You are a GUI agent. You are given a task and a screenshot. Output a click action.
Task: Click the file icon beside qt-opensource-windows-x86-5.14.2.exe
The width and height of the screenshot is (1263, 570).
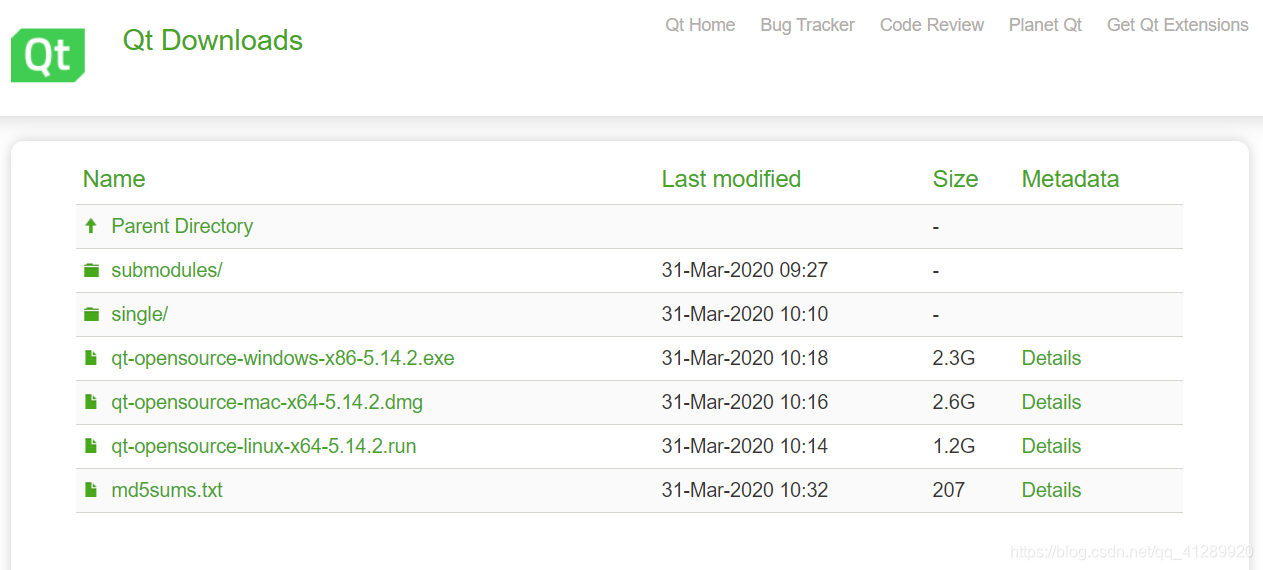[91, 359]
